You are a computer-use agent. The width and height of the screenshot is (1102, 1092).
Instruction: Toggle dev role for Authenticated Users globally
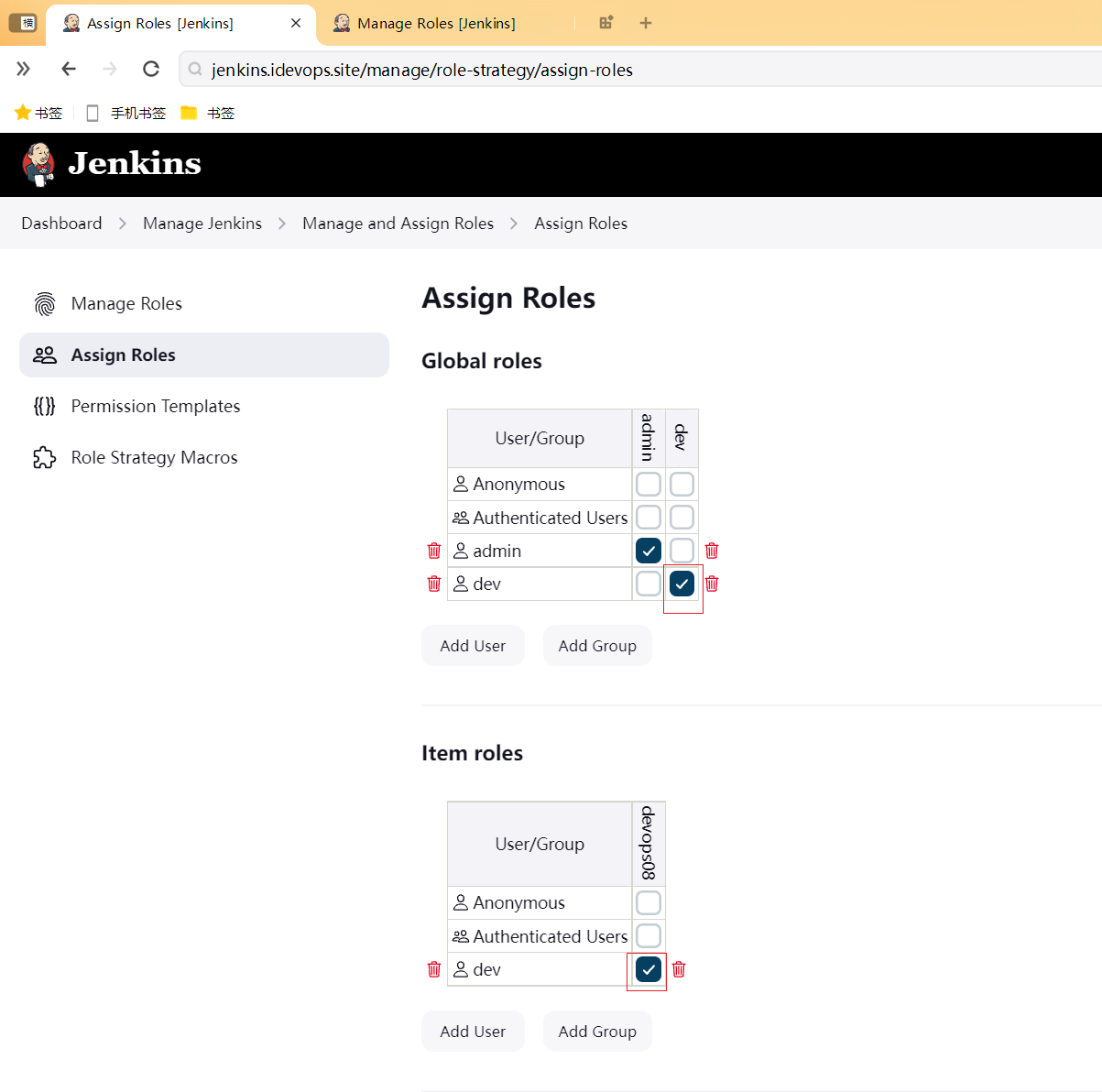pyautogui.click(x=682, y=518)
